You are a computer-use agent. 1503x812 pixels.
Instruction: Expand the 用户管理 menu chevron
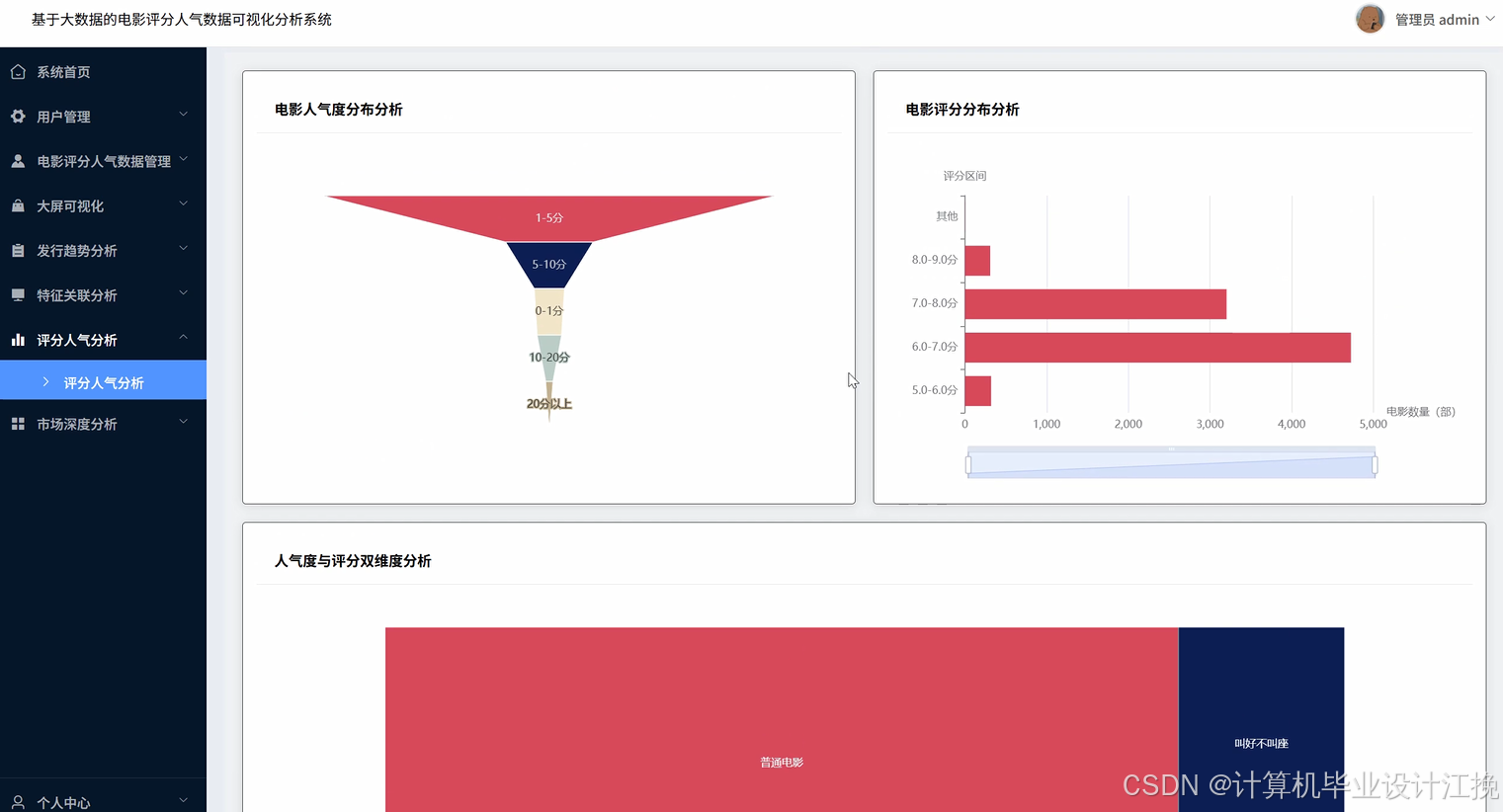pyautogui.click(x=184, y=115)
